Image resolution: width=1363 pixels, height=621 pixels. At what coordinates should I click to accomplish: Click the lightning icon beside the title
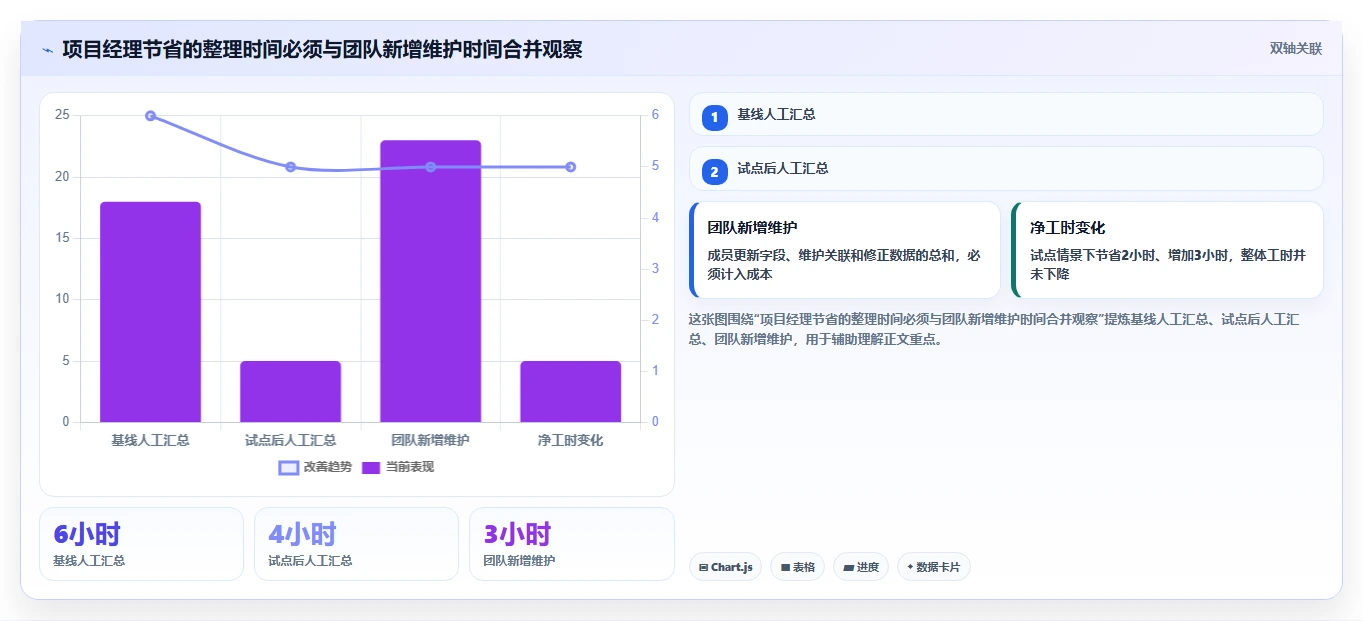[x=47, y=49]
